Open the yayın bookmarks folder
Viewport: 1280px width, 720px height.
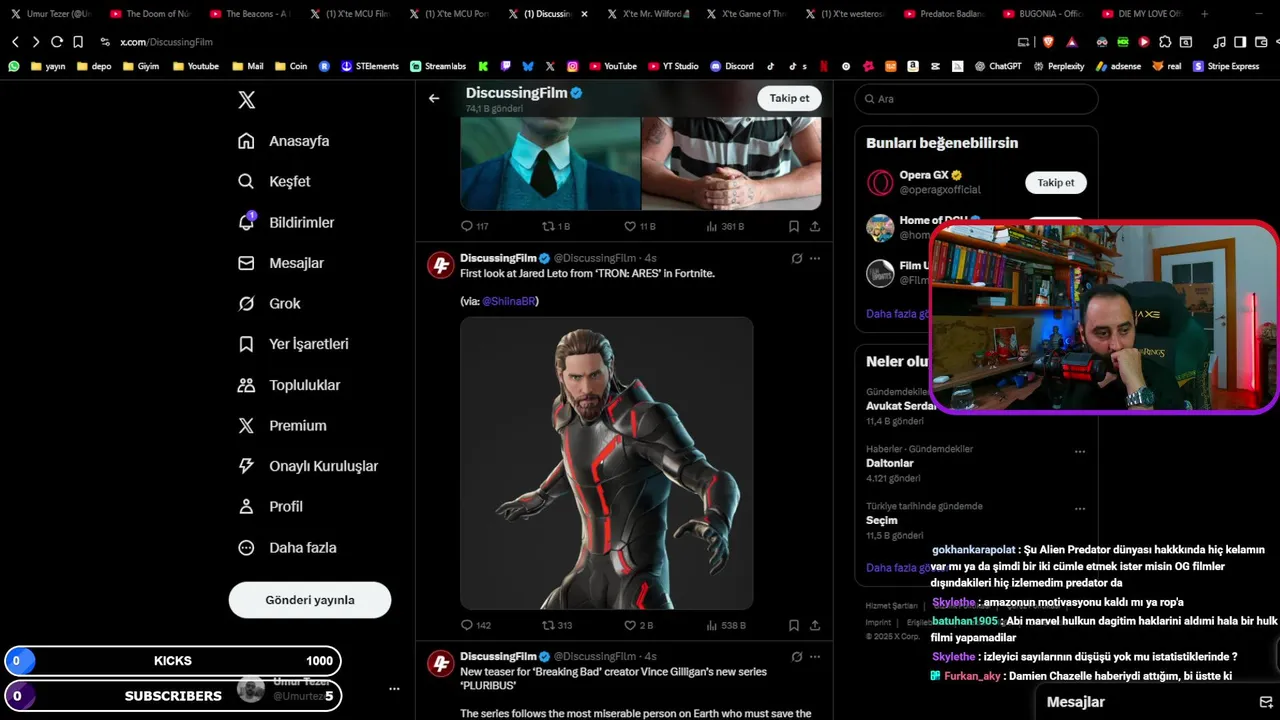point(48,66)
